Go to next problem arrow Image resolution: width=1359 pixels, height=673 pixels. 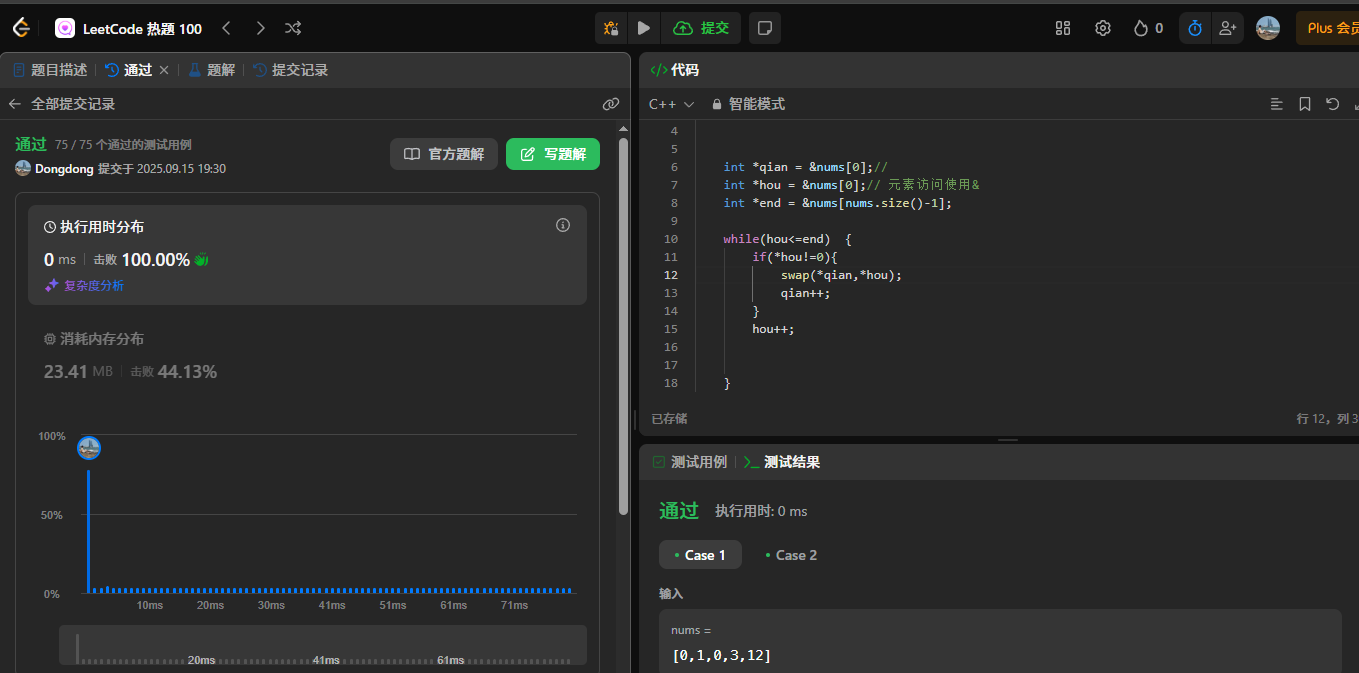(x=260, y=28)
